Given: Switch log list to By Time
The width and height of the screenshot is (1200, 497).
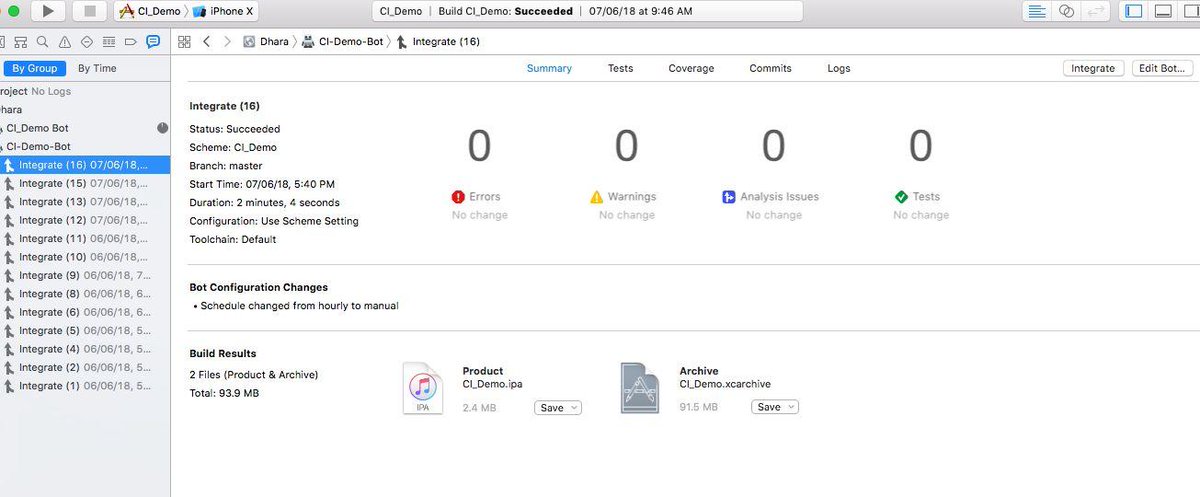Looking at the screenshot, I should pos(97,68).
